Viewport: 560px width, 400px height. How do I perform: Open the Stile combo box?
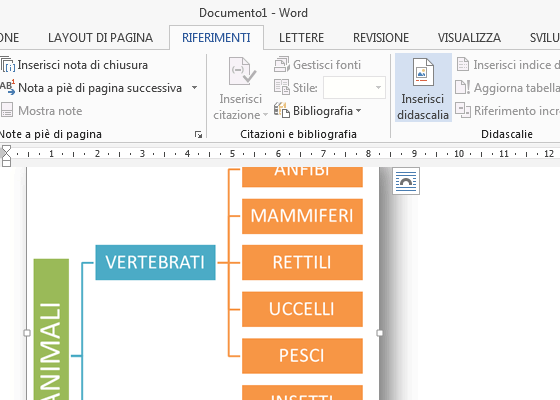point(354,88)
